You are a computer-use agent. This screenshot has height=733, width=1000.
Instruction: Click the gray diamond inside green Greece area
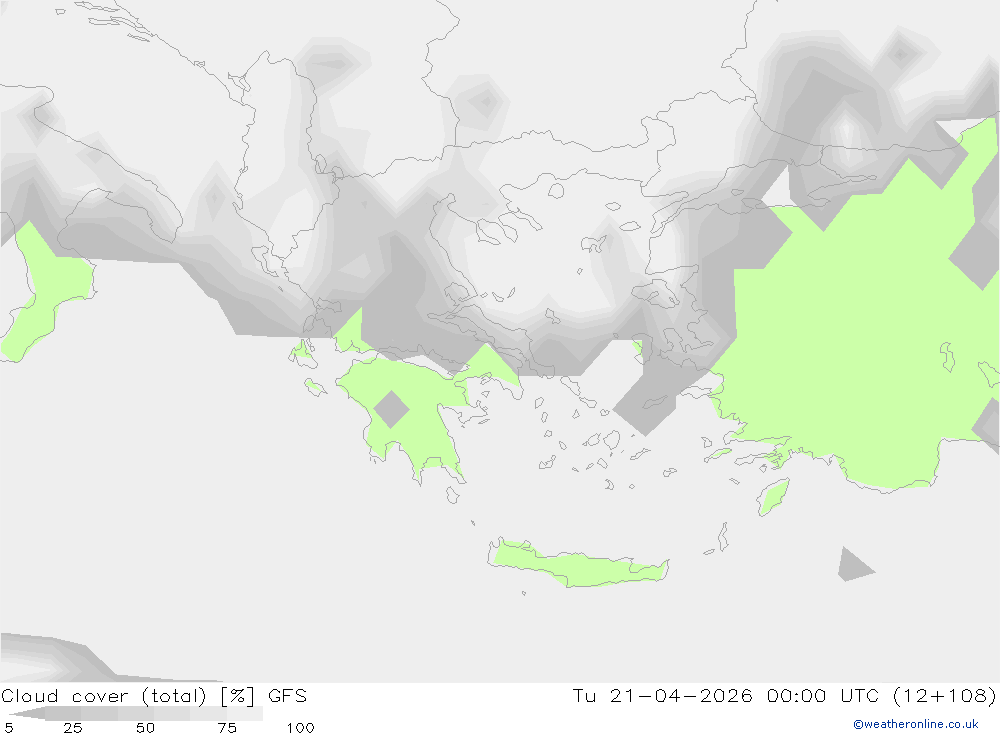(391, 409)
